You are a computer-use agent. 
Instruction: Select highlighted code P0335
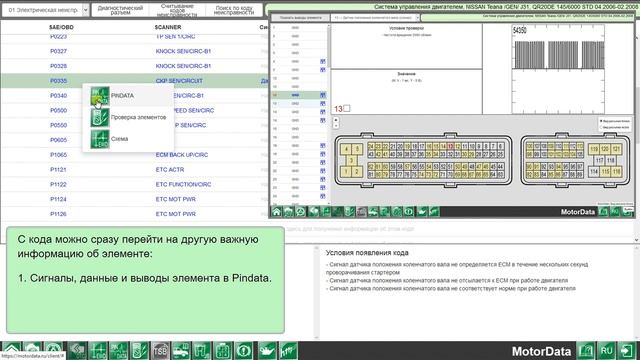pyautogui.click(x=58, y=81)
